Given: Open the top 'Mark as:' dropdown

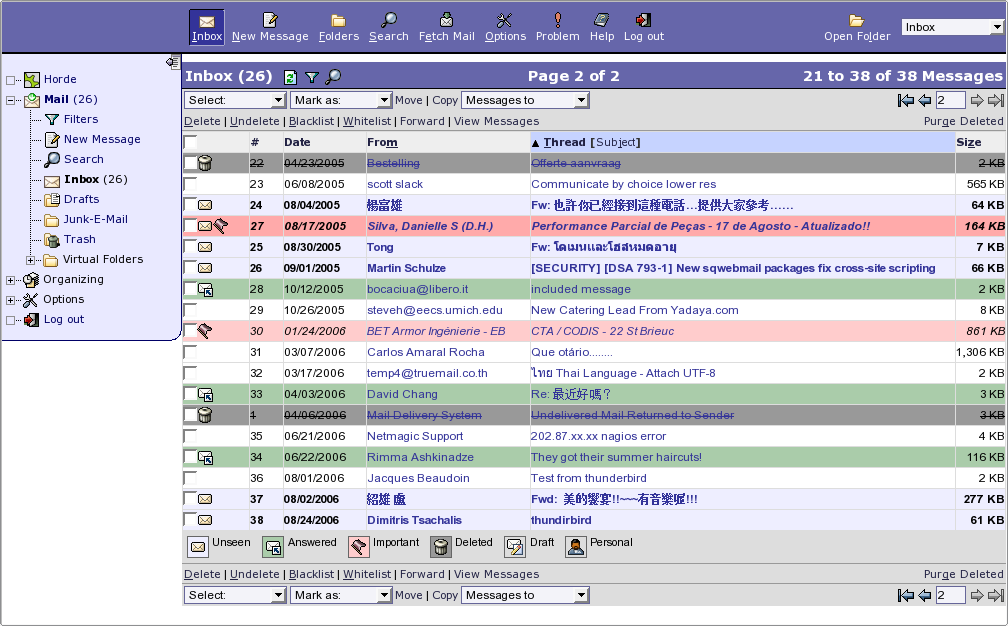Looking at the screenshot, I should (341, 100).
